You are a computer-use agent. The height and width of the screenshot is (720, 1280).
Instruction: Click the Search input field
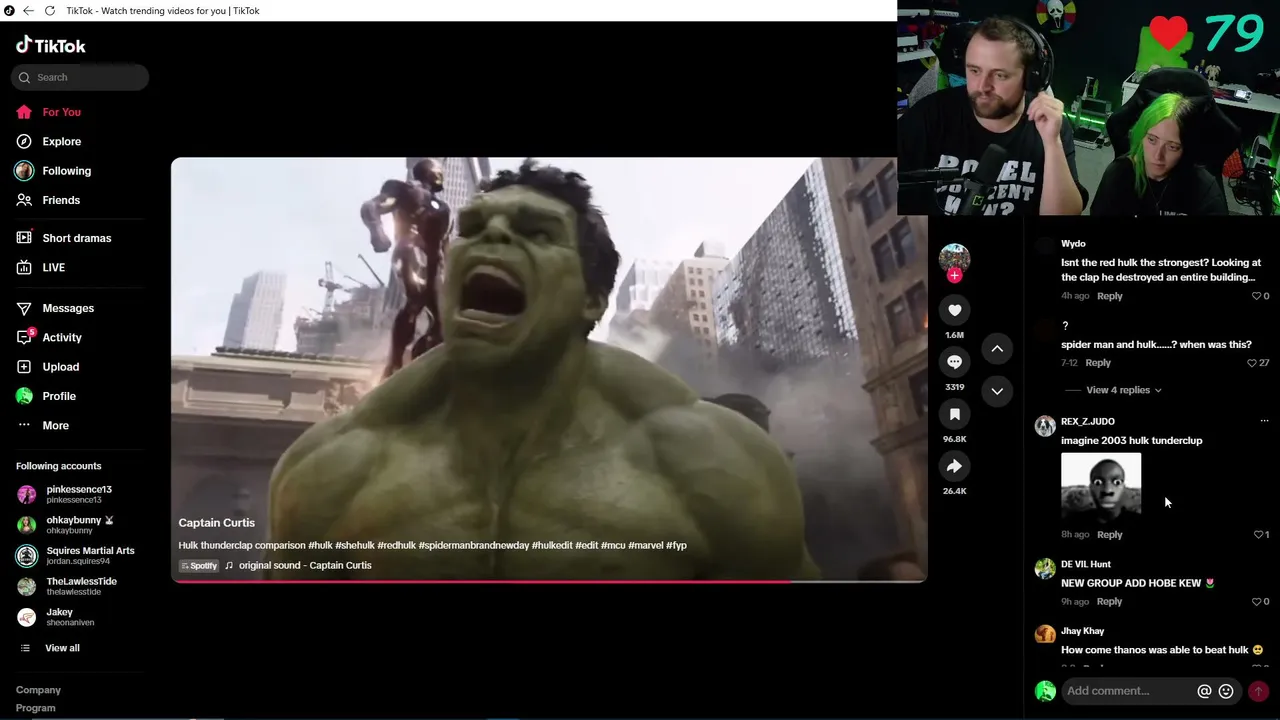(x=80, y=77)
